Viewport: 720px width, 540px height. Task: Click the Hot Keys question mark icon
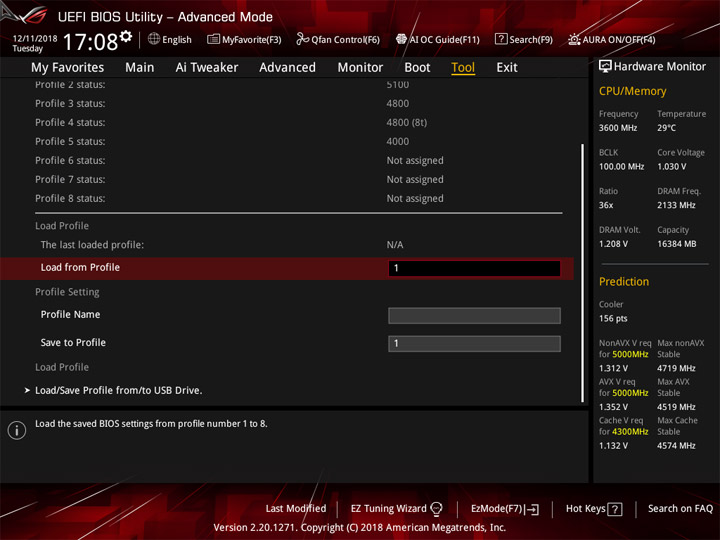[x=614, y=509]
